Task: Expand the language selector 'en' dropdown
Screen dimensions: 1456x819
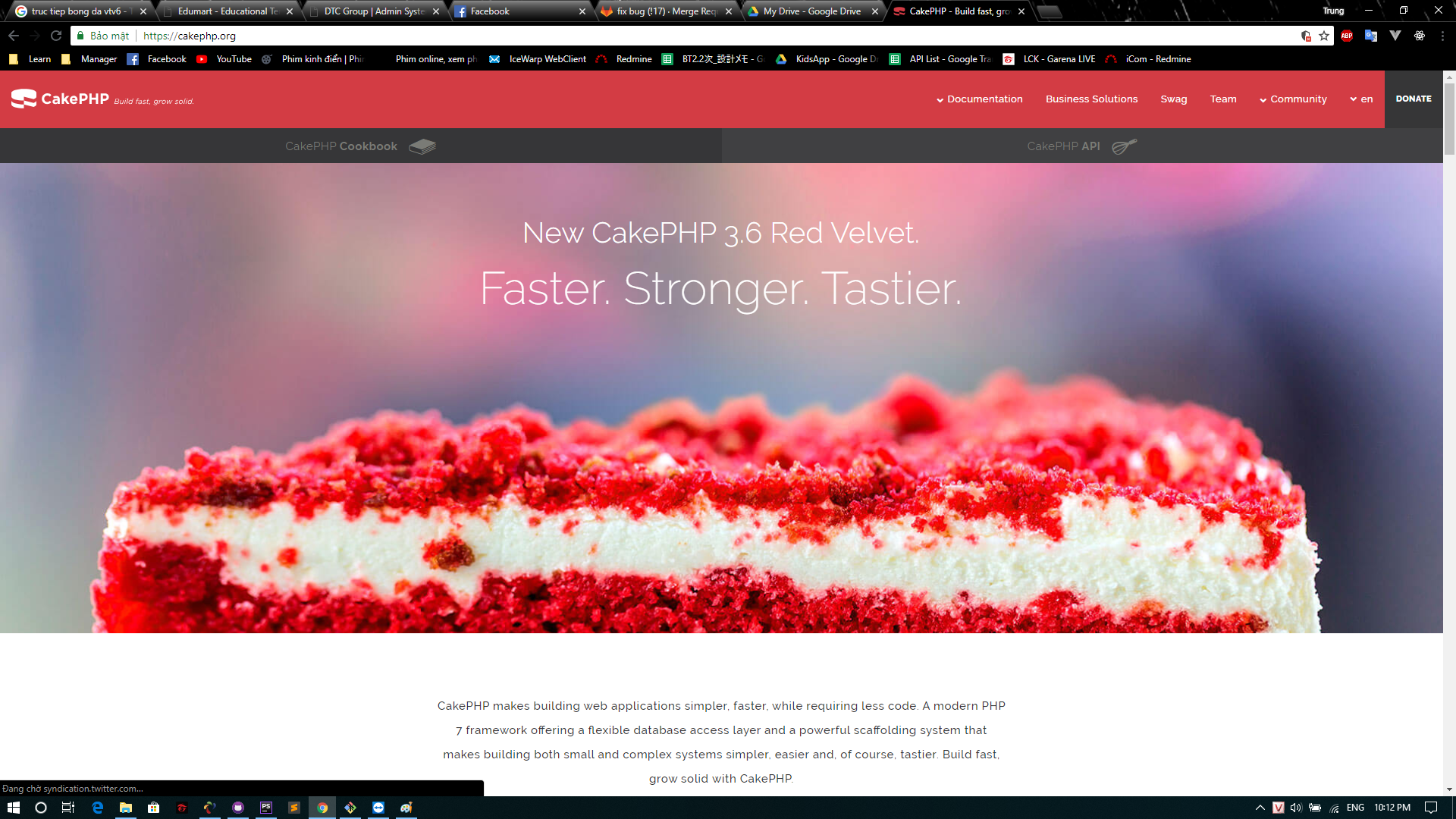Action: click(x=1363, y=99)
